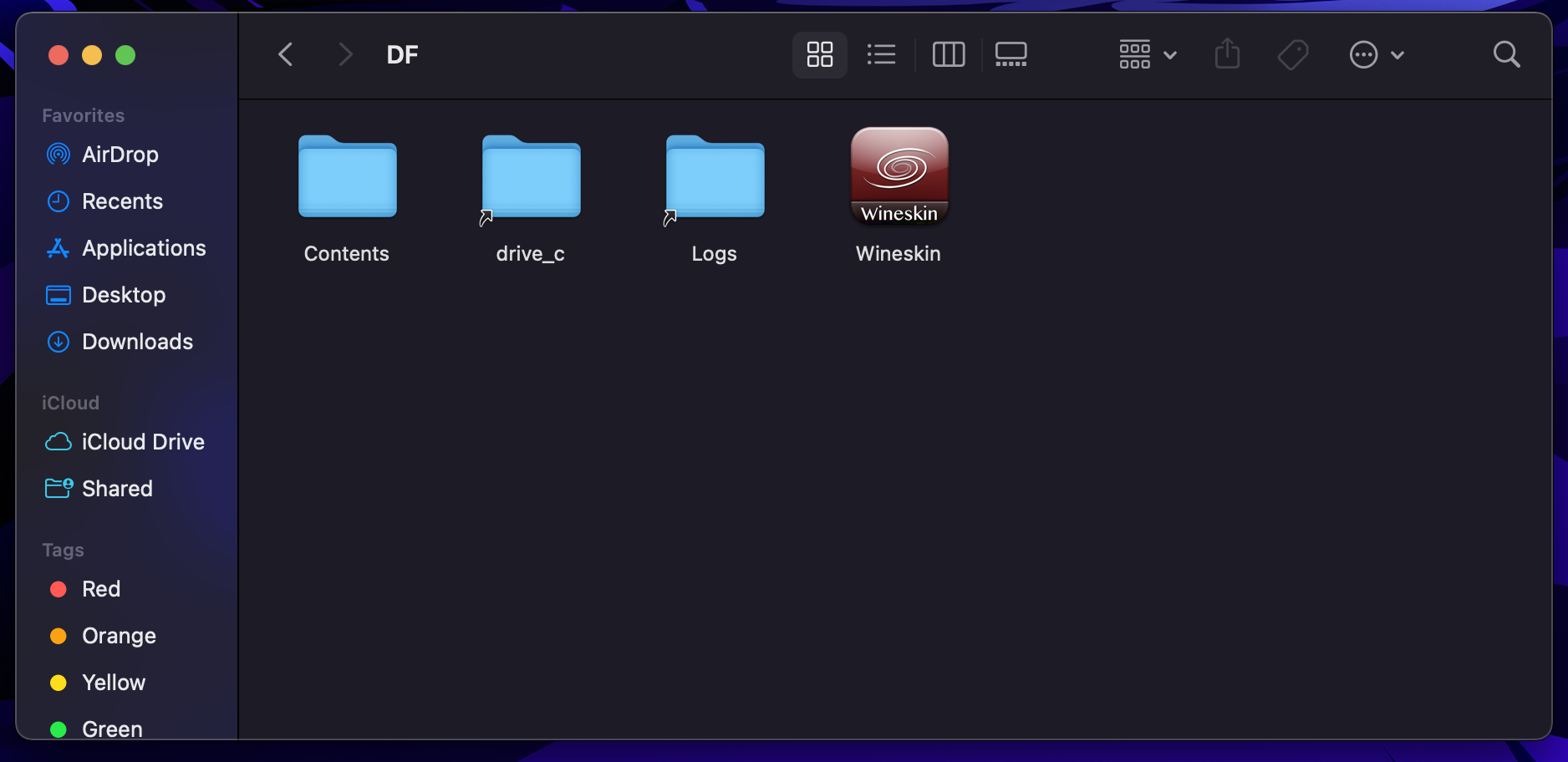
Task: Click the DF window title
Action: point(402,55)
